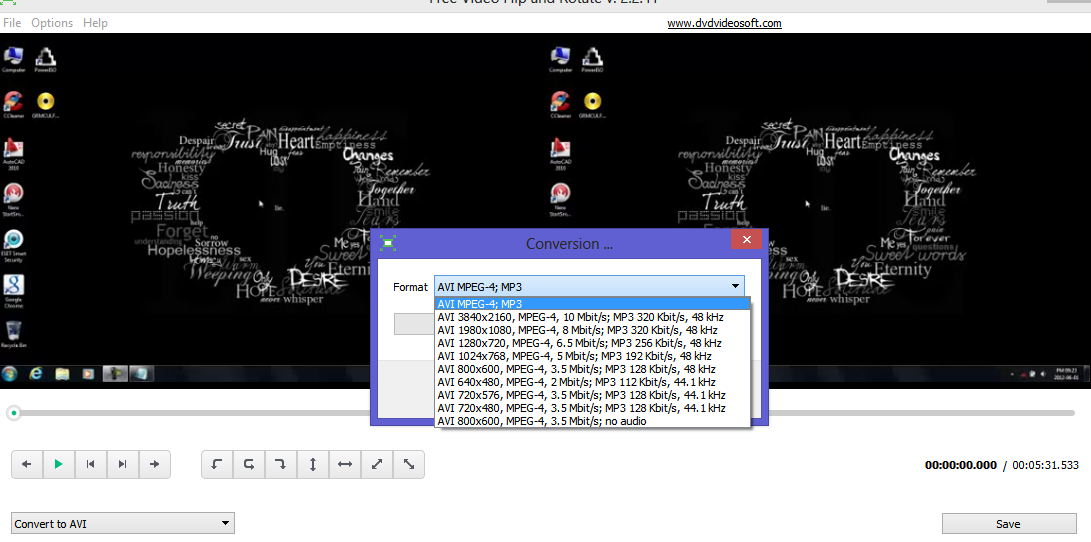This screenshot has height=542, width=1091.
Task: Open the File menu
Action: coord(12,23)
